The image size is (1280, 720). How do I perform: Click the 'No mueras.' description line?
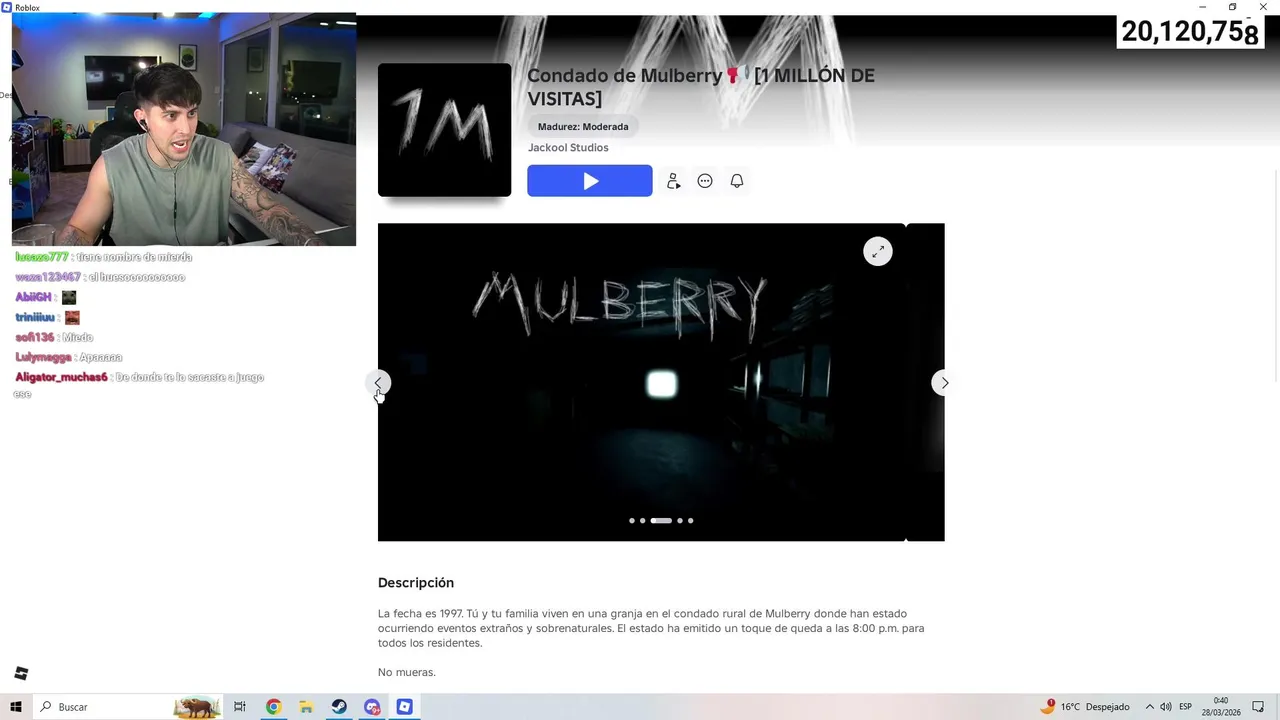click(407, 672)
